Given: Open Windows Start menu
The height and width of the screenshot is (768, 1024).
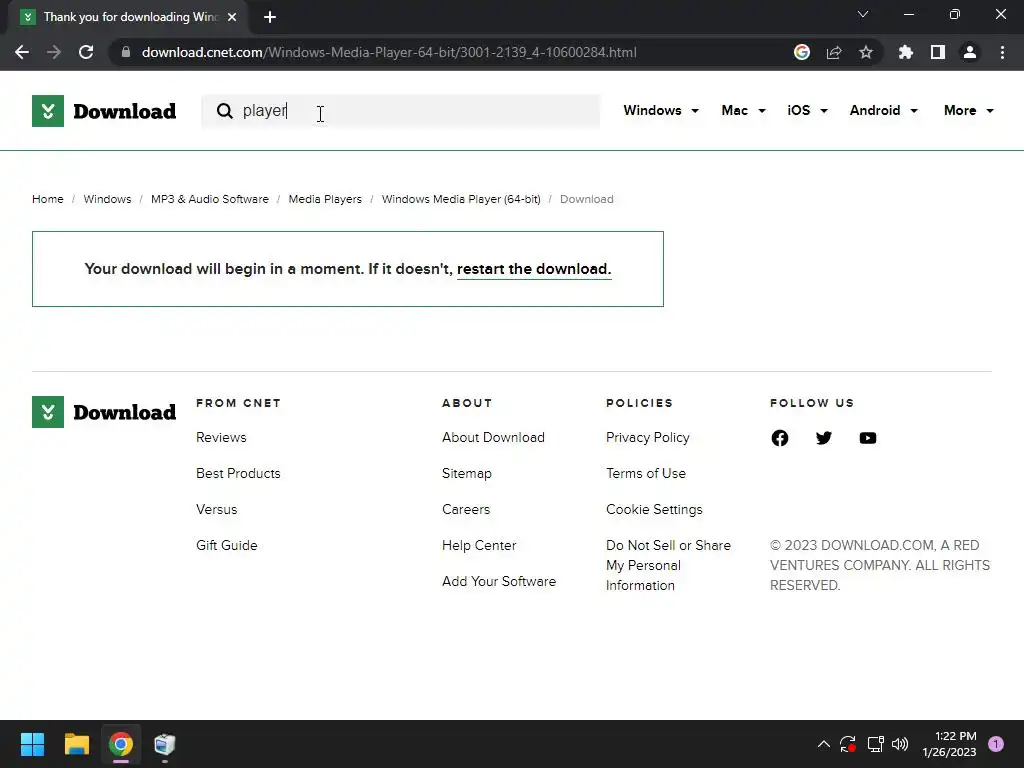Looking at the screenshot, I should [32, 744].
